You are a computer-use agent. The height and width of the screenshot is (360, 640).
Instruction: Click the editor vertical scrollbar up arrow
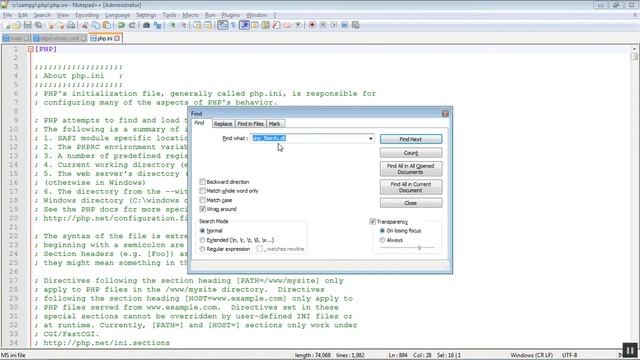point(634,49)
